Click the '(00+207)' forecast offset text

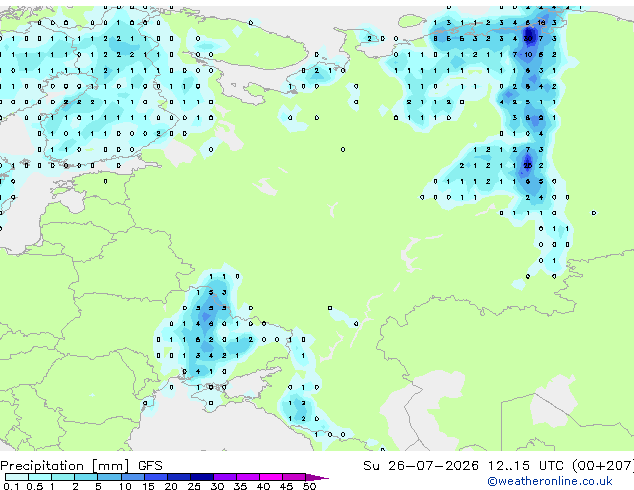click(603, 466)
